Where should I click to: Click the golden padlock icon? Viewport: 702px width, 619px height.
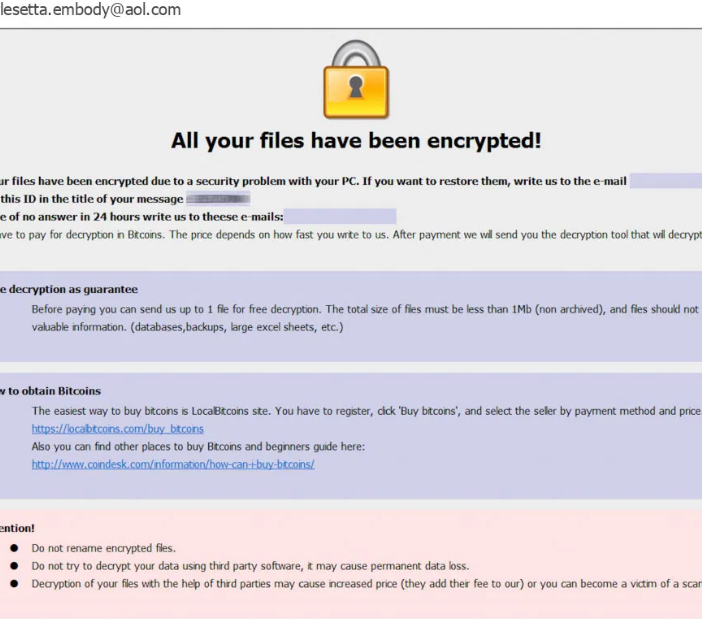355,80
